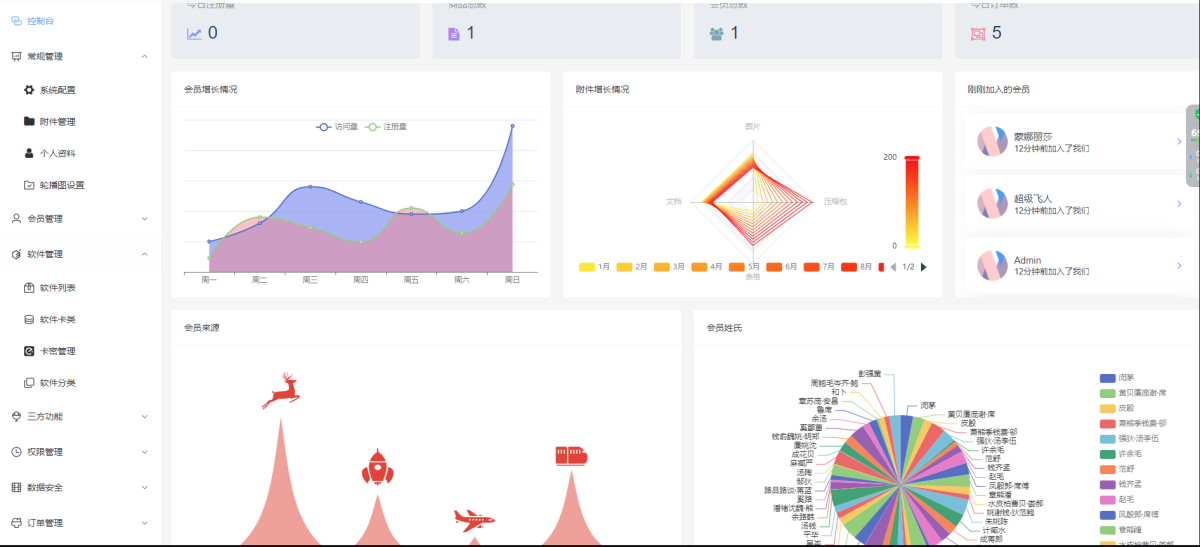Toggle the 访问量 legend series
The image size is (1200, 547).
[336, 127]
